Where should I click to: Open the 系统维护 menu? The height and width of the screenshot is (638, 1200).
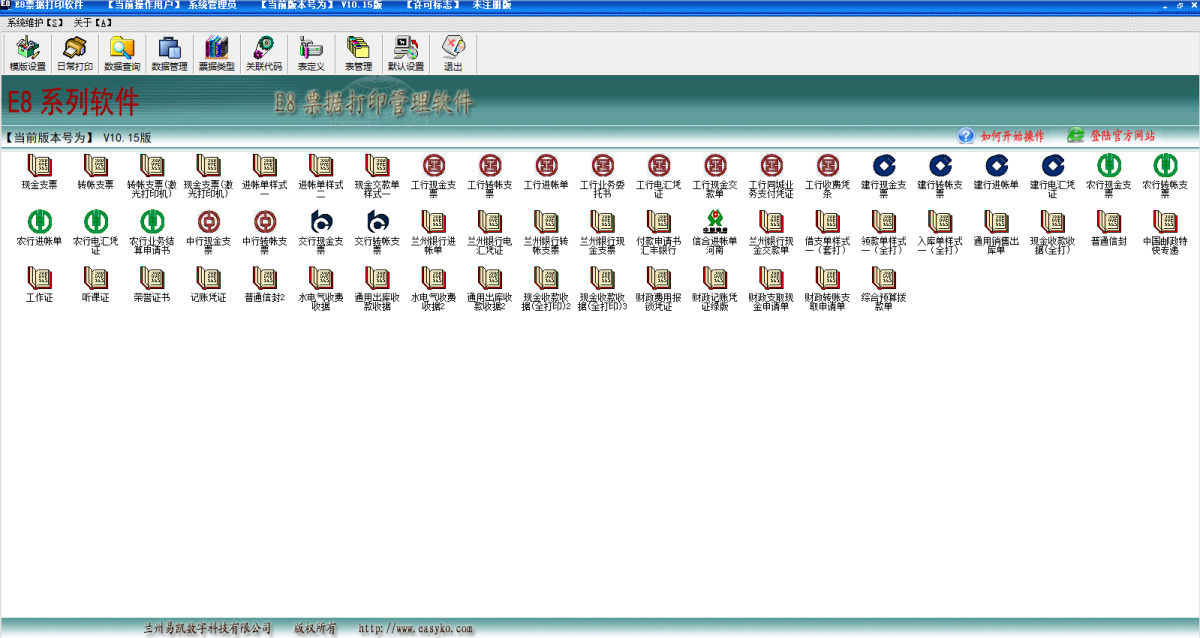[35, 21]
